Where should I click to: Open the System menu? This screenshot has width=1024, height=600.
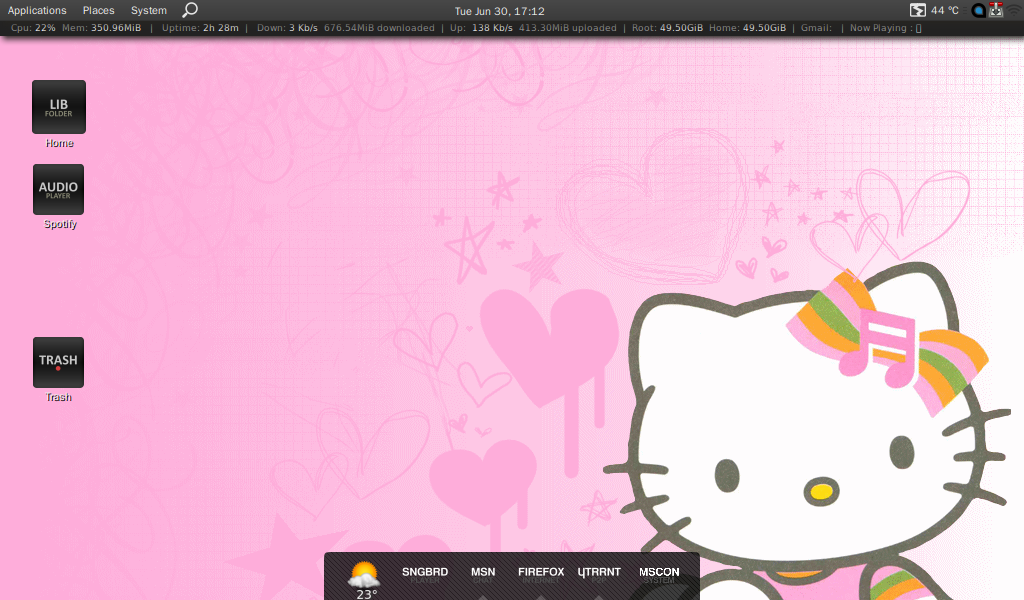tap(149, 10)
